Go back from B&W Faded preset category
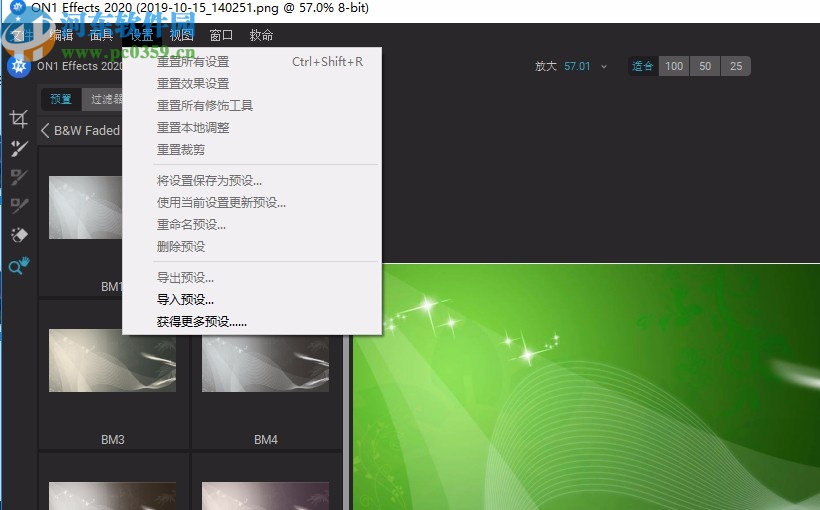The image size is (820, 510). tap(45, 130)
